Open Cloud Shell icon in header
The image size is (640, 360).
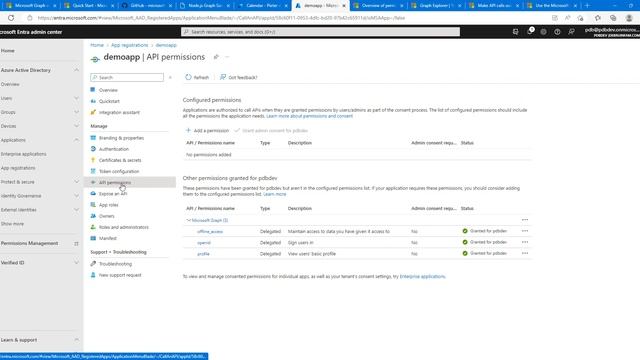(x=516, y=31)
